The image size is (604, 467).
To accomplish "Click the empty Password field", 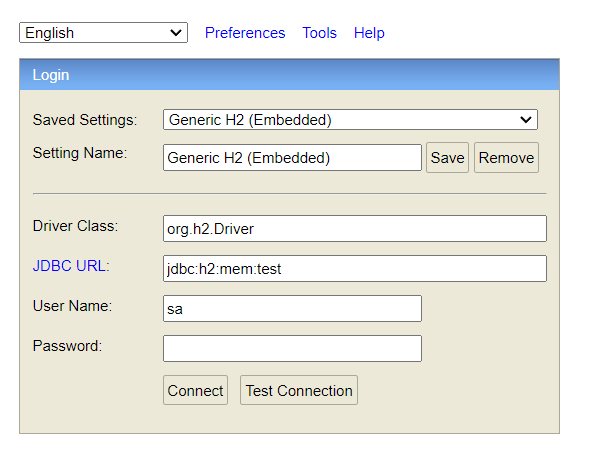I will [292, 348].
